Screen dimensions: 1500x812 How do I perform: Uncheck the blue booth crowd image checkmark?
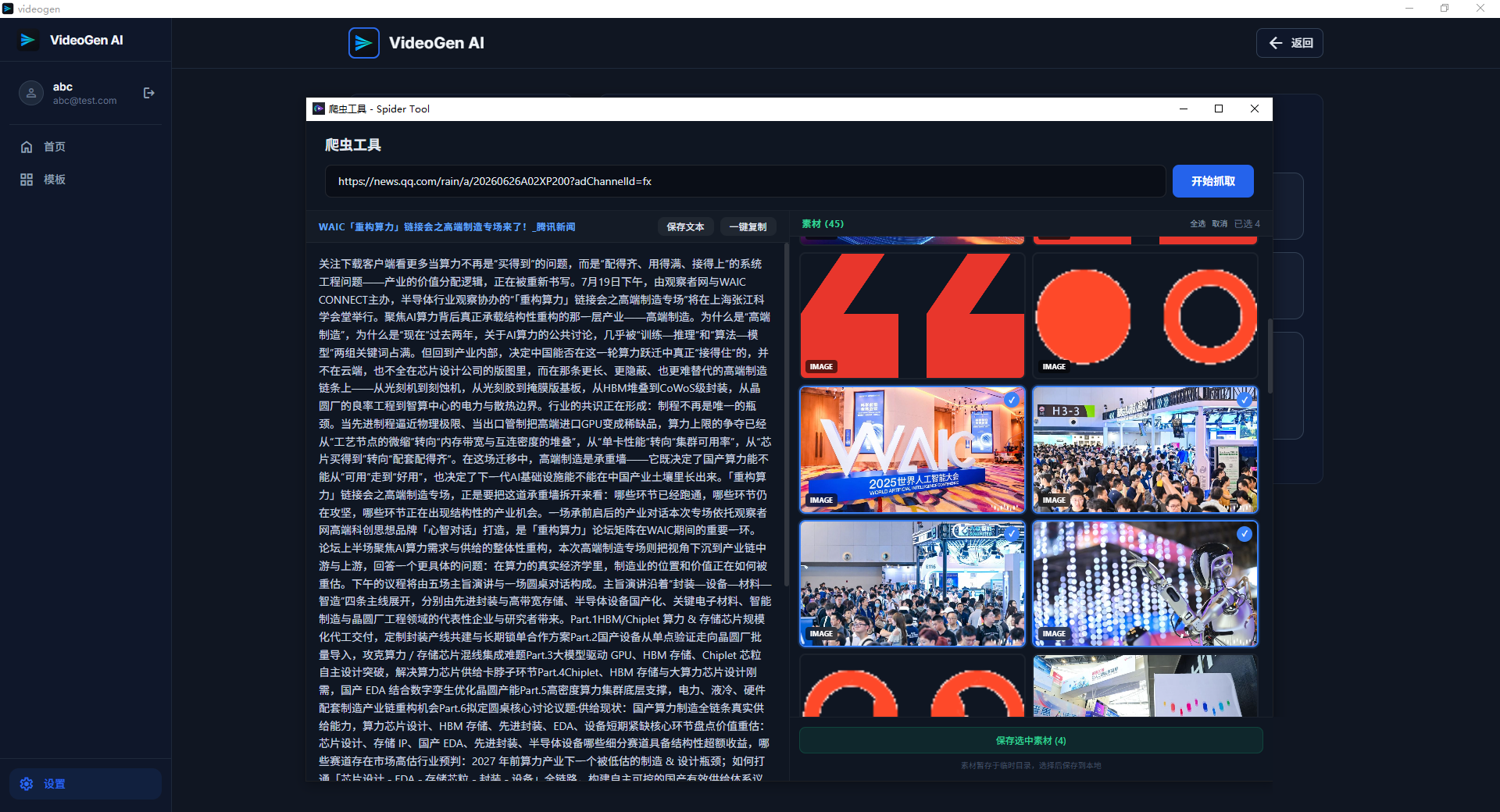point(1012,534)
